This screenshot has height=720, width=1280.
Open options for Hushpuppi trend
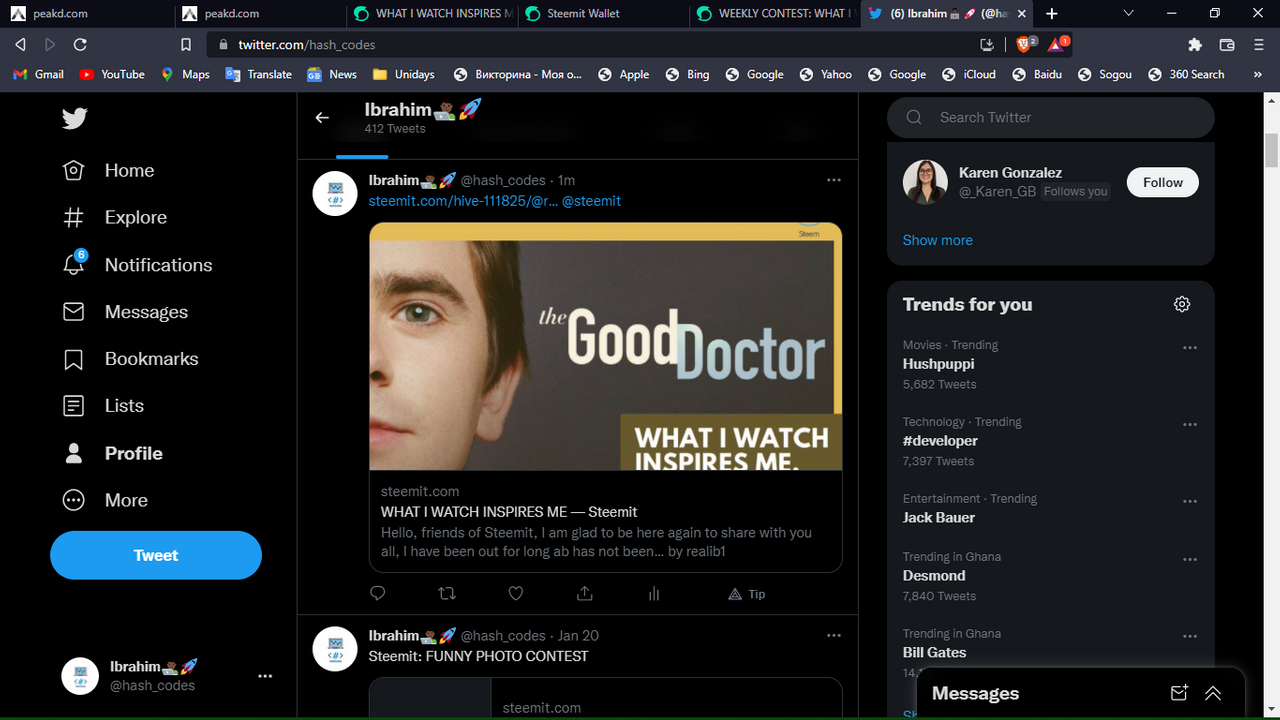point(1190,348)
